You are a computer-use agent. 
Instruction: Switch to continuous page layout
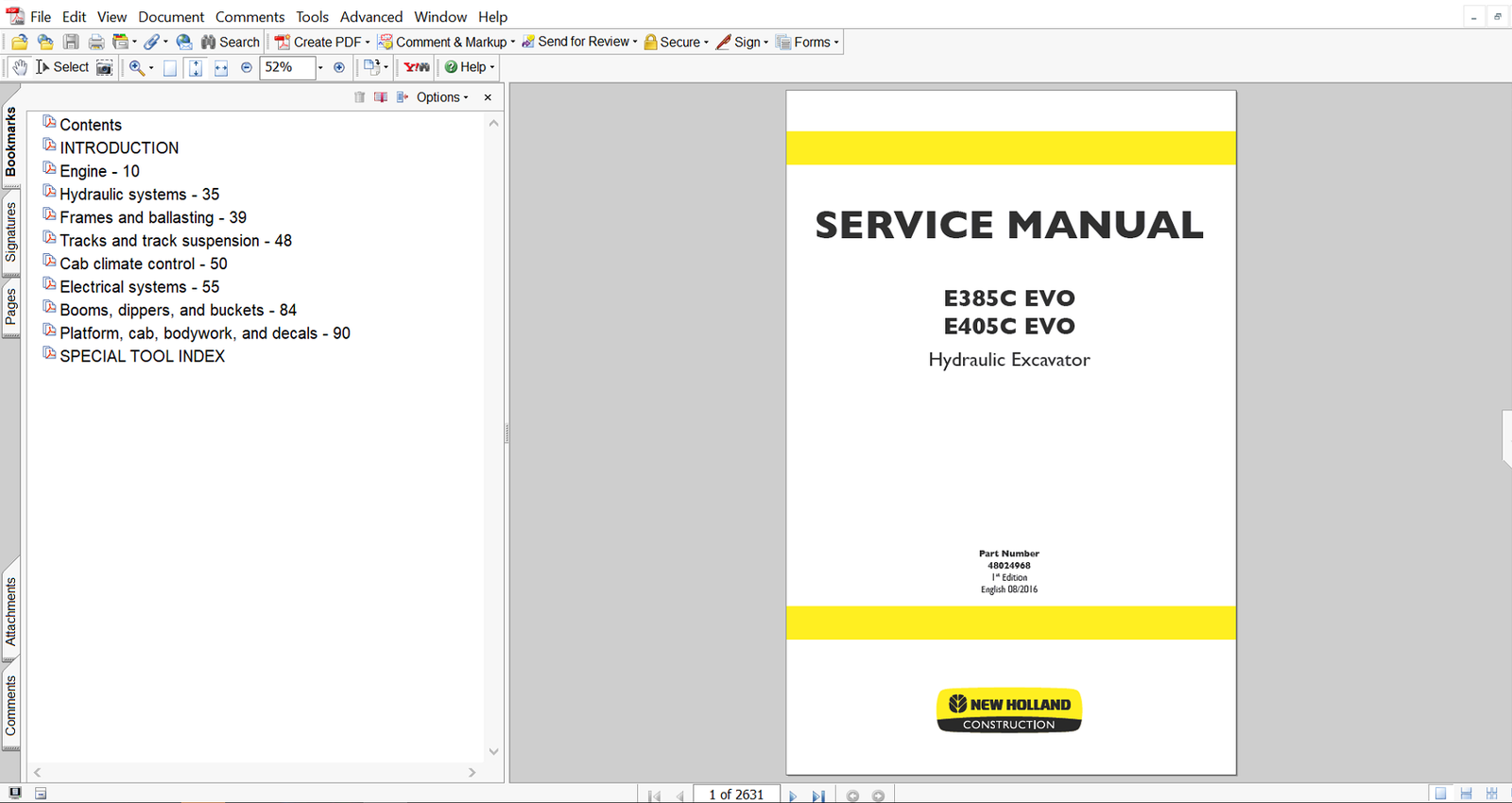point(1466,794)
